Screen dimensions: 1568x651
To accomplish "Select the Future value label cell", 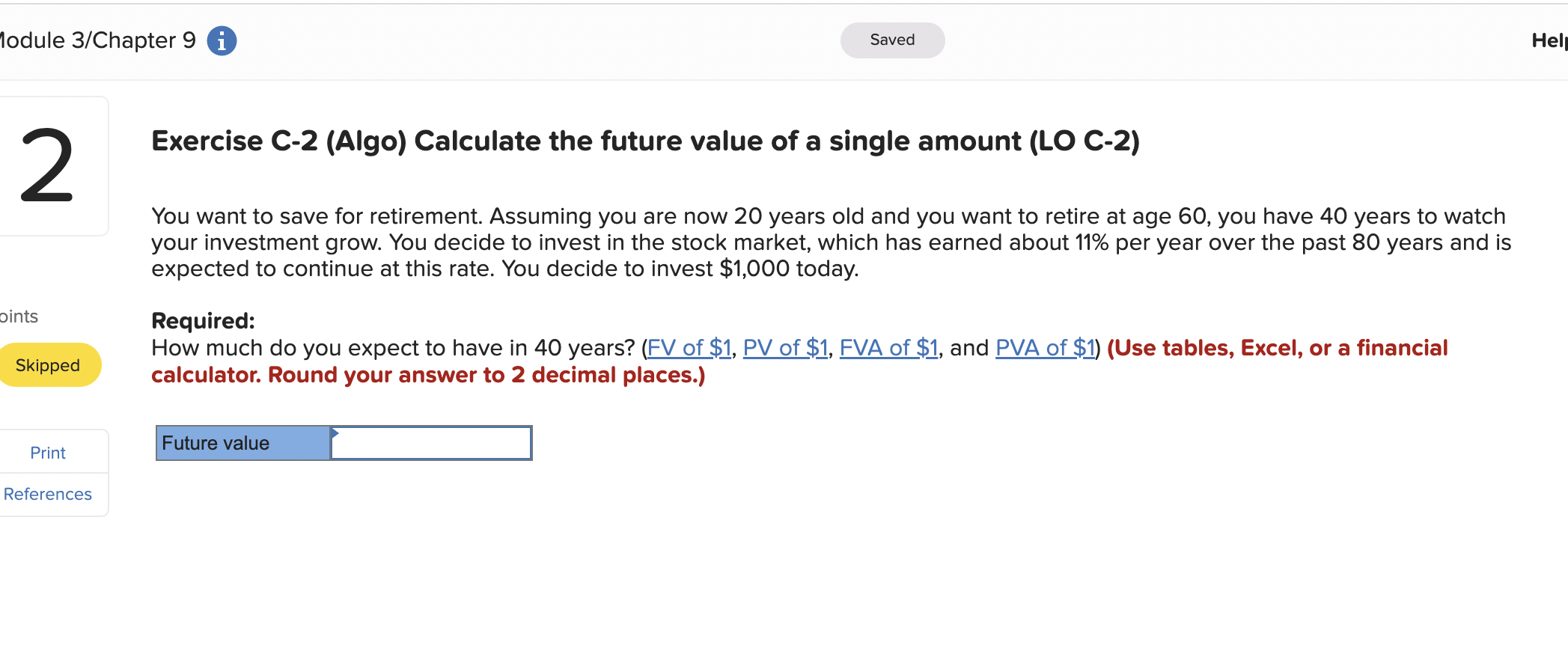I will 241,442.
